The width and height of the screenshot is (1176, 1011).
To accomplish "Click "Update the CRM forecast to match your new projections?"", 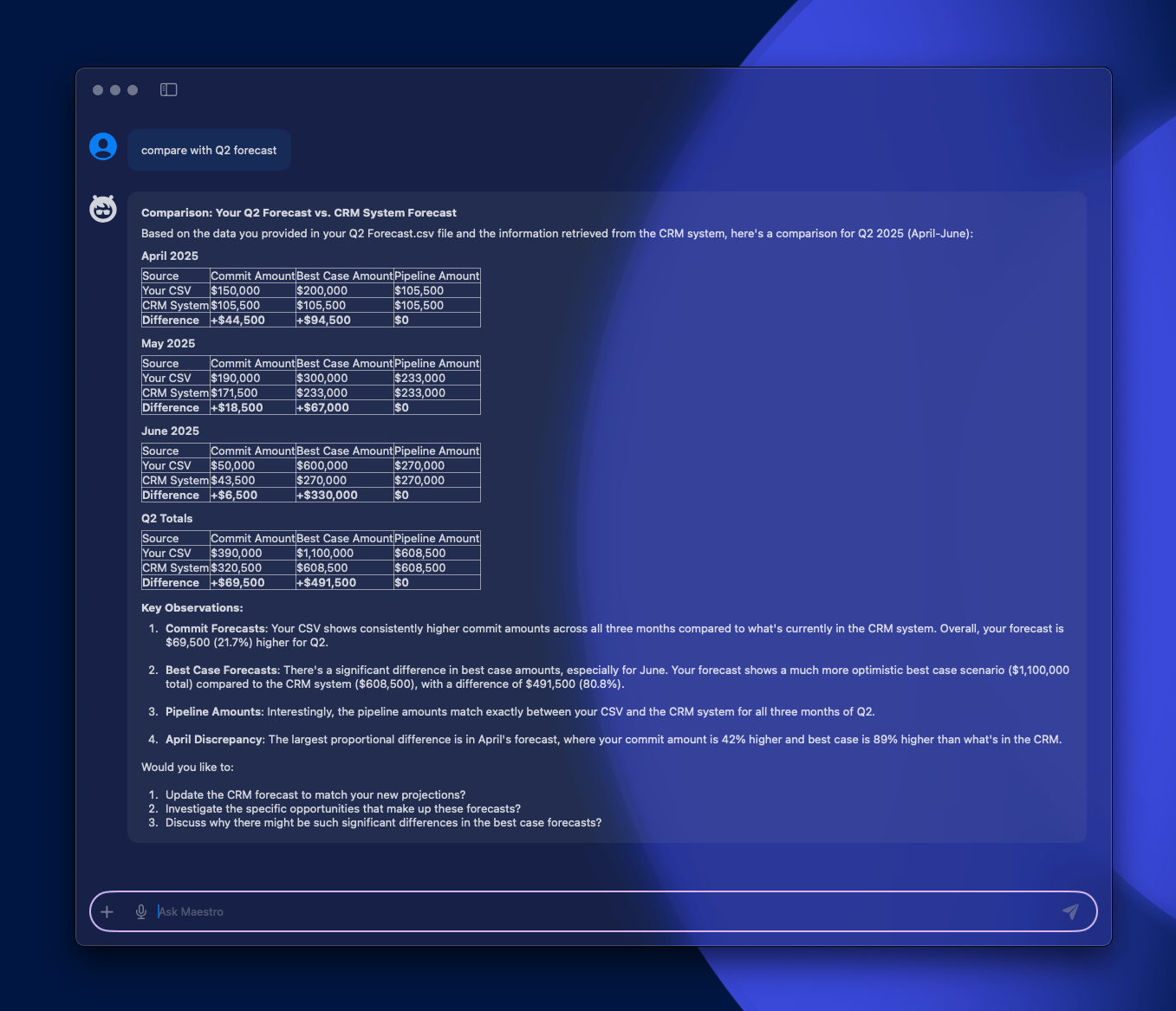I will (315, 794).
